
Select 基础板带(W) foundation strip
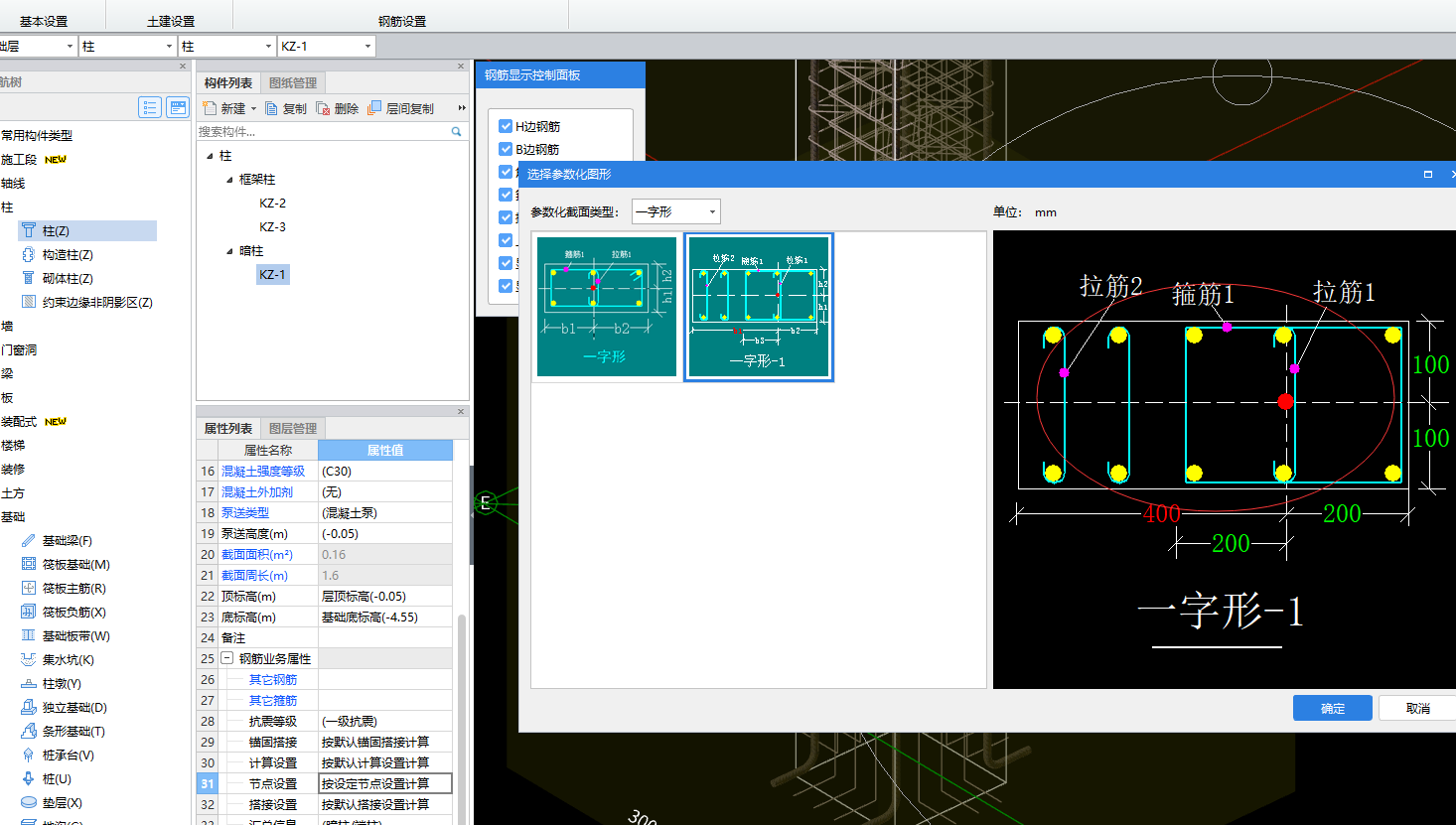pyautogui.click(x=66, y=635)
